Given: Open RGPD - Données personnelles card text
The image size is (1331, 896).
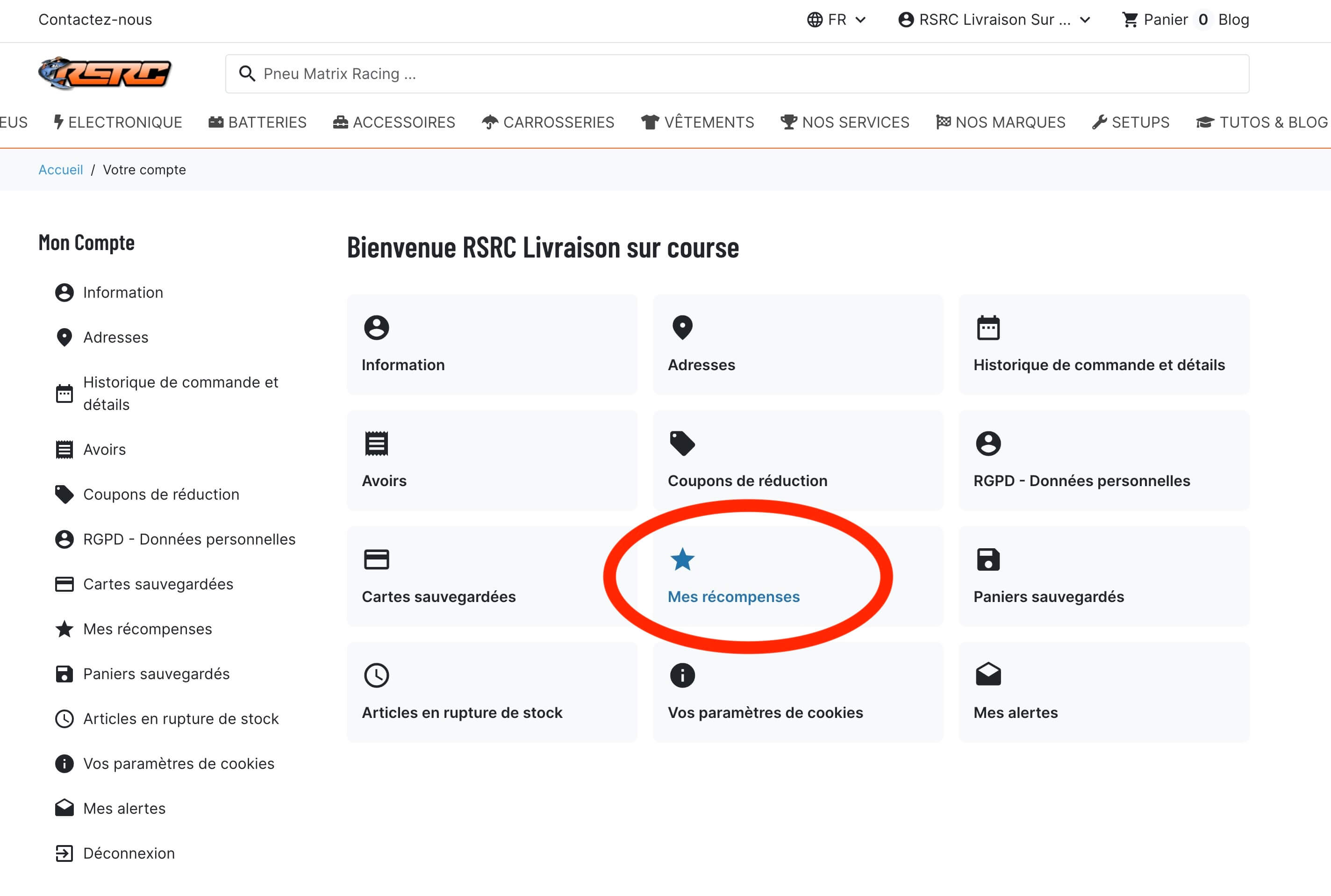Looking at the screenshot, I should [x=1082, y=481].
